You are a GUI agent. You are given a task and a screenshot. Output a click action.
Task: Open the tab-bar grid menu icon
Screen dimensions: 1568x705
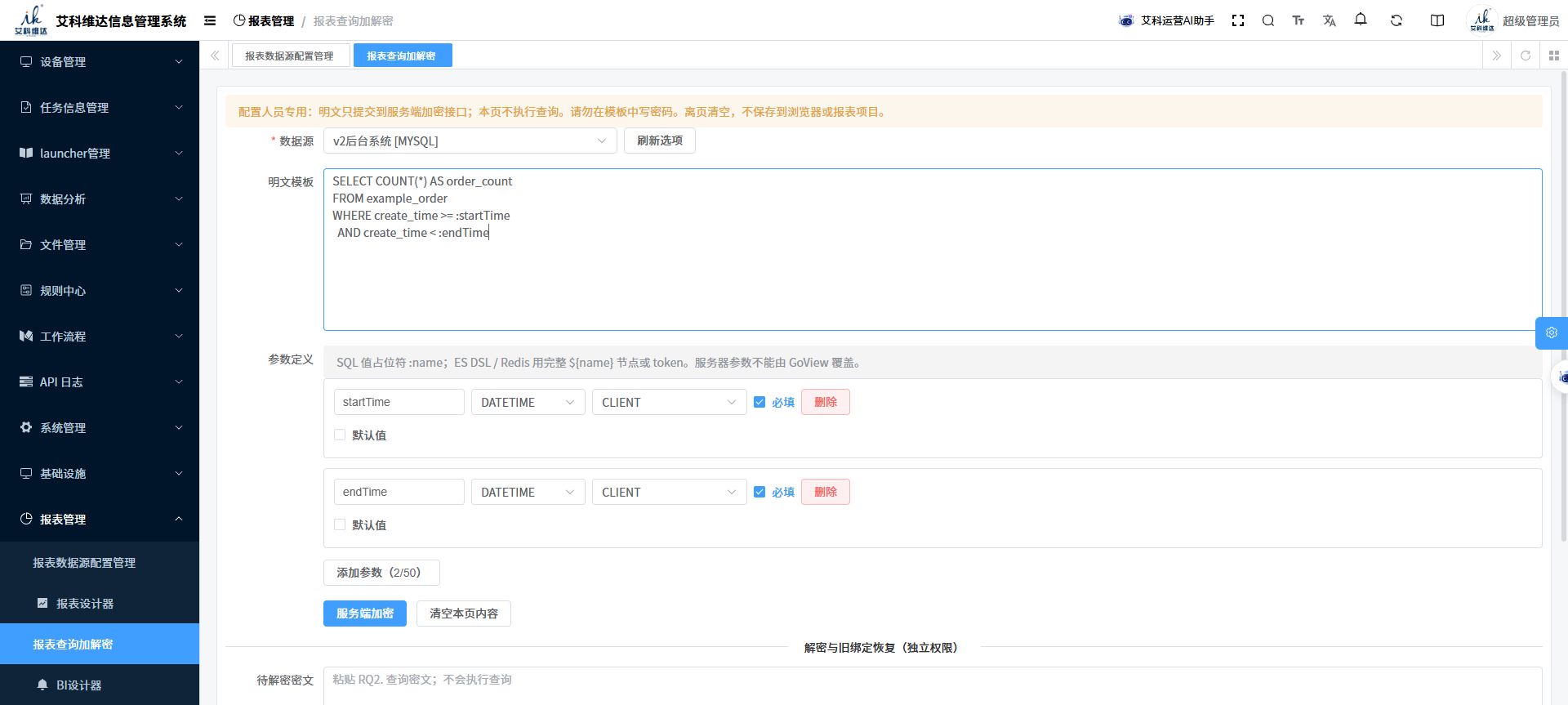1554,56
